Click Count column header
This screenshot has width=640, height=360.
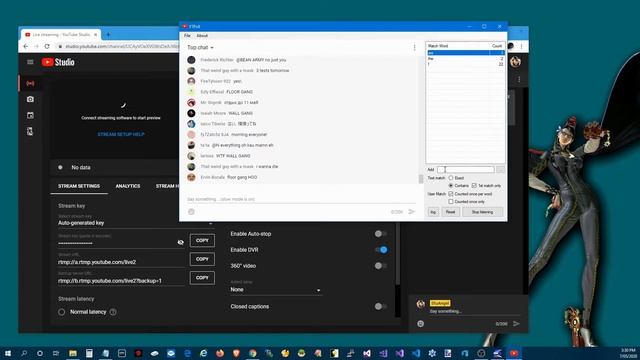click(x=496, y=46)
